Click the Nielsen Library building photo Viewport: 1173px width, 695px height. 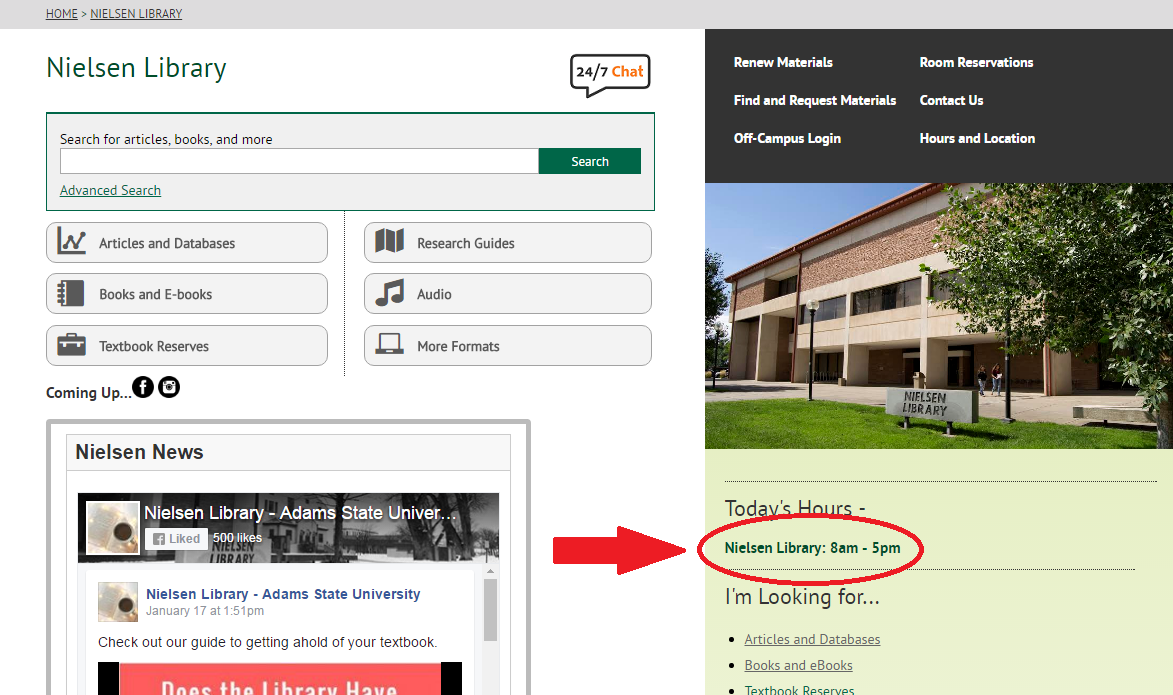pos(939,316)
